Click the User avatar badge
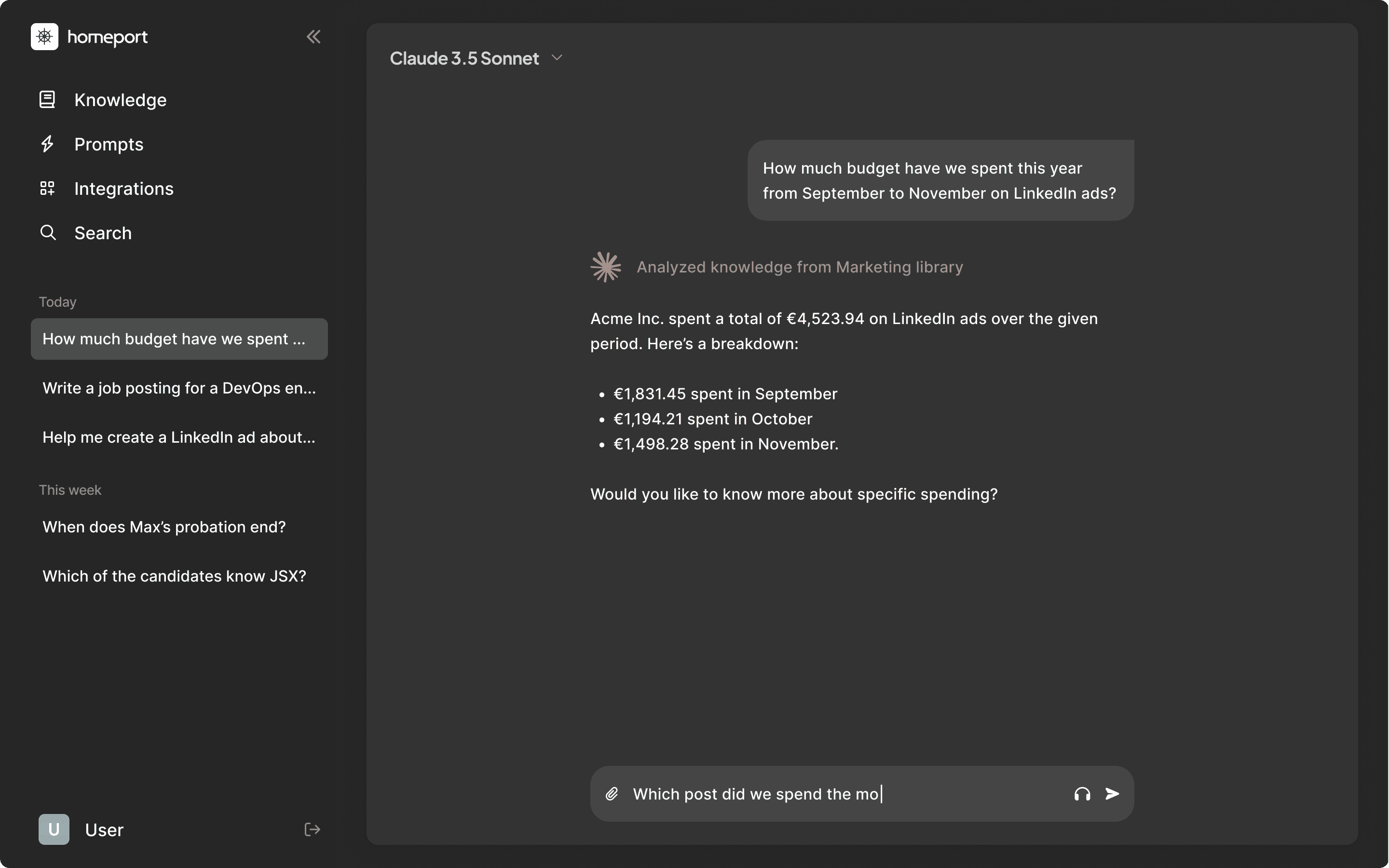The width and height of the screenshot is (1389, 868). click(x=54, y=829)
